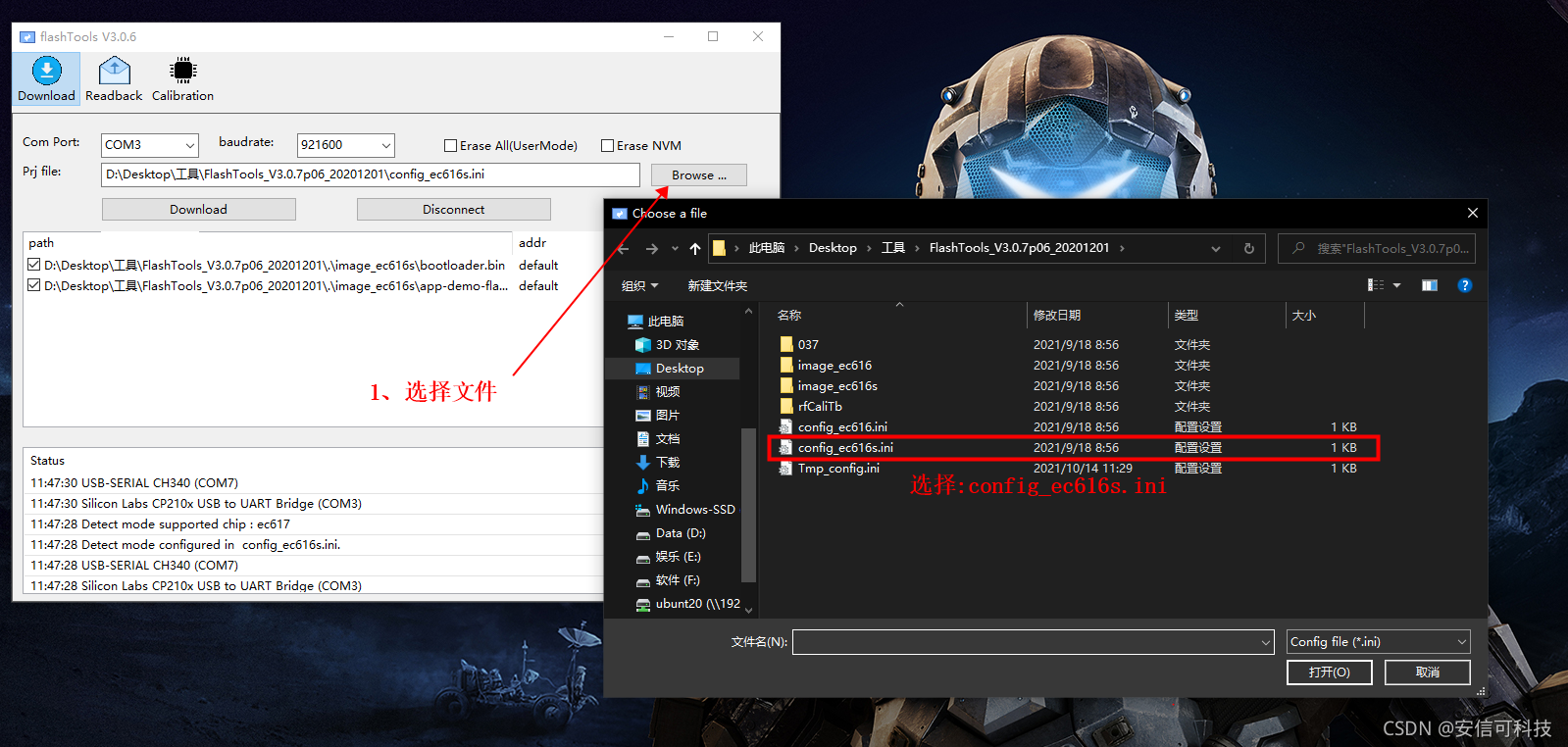Expand the 文件名 filename history dropdown
The height and width of the screenshot is (747, 1568).
click(x=1265, y=643)
